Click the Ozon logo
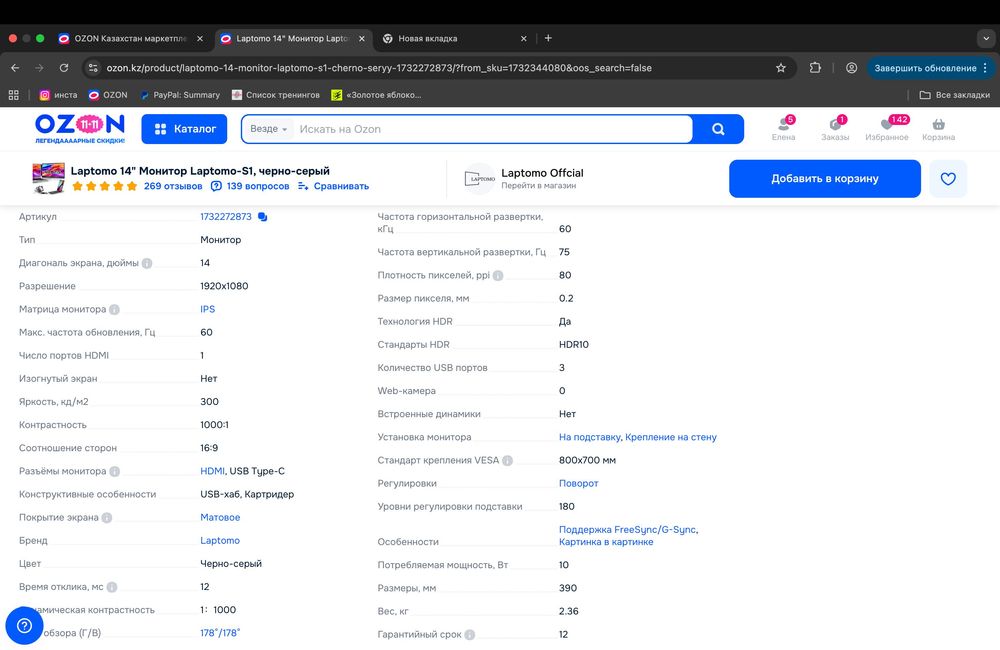This screenshot has height=650, width=1000. point(80,128)
